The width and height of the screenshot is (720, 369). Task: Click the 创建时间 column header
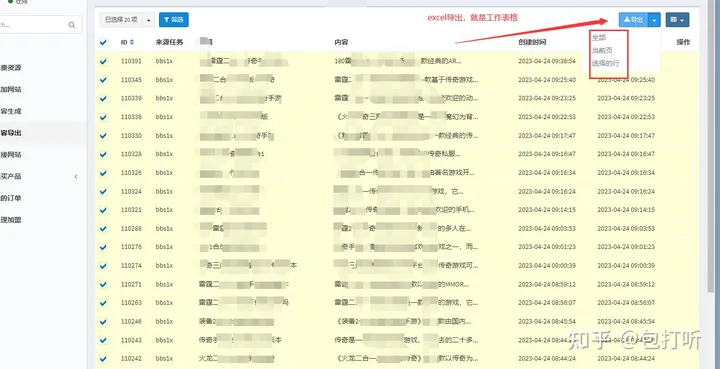532,42
